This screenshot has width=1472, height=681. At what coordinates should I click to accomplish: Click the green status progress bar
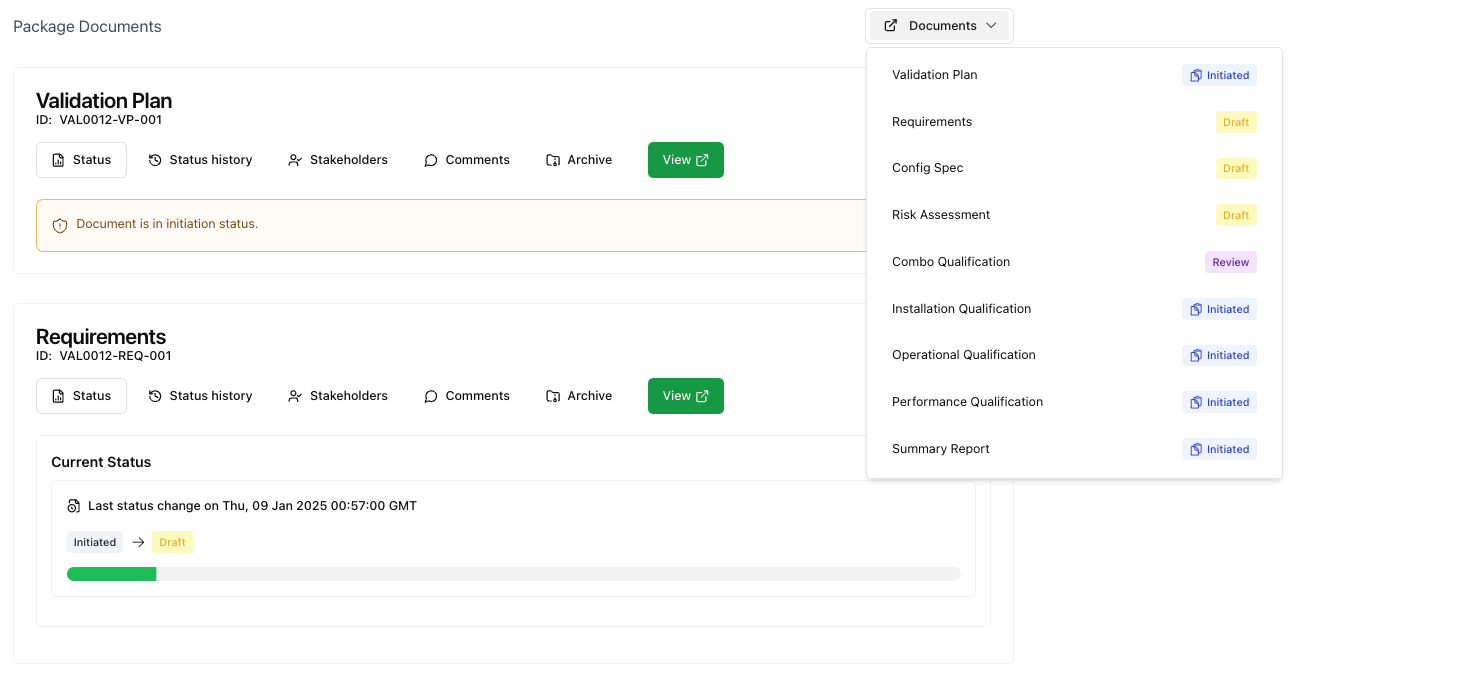click(111, 574)
